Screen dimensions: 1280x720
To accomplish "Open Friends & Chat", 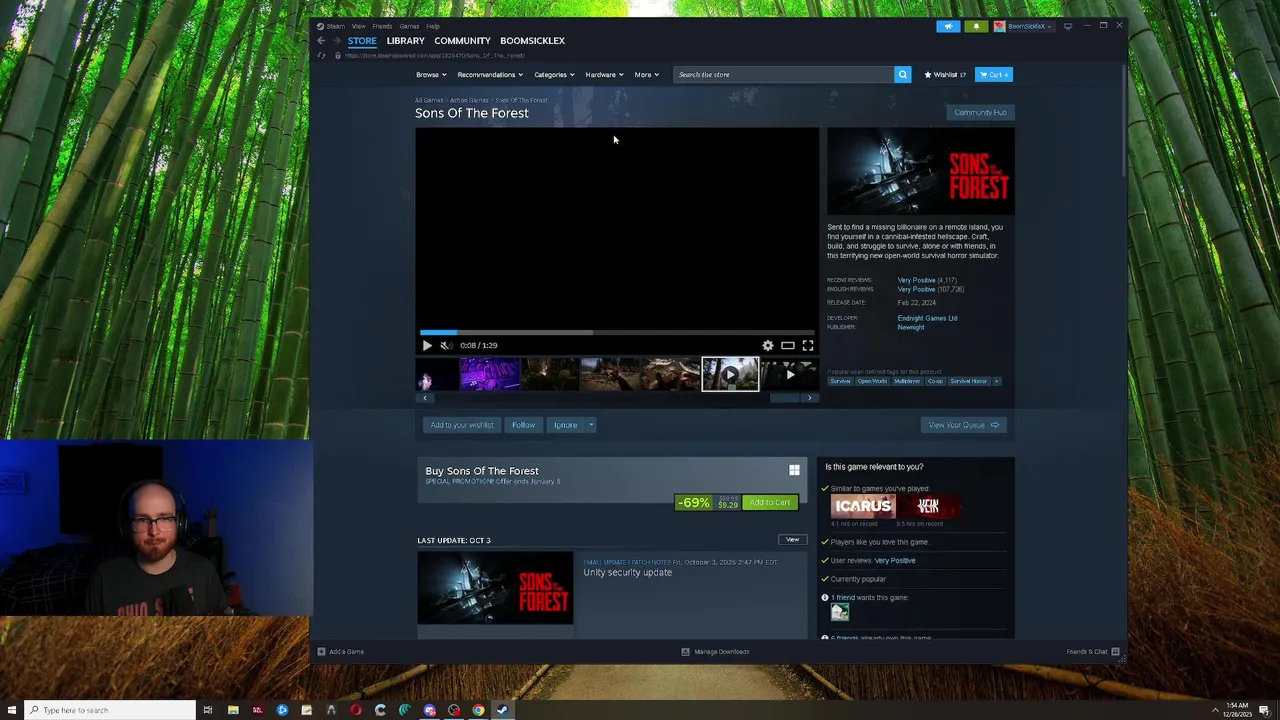I will coord(1093,652).
